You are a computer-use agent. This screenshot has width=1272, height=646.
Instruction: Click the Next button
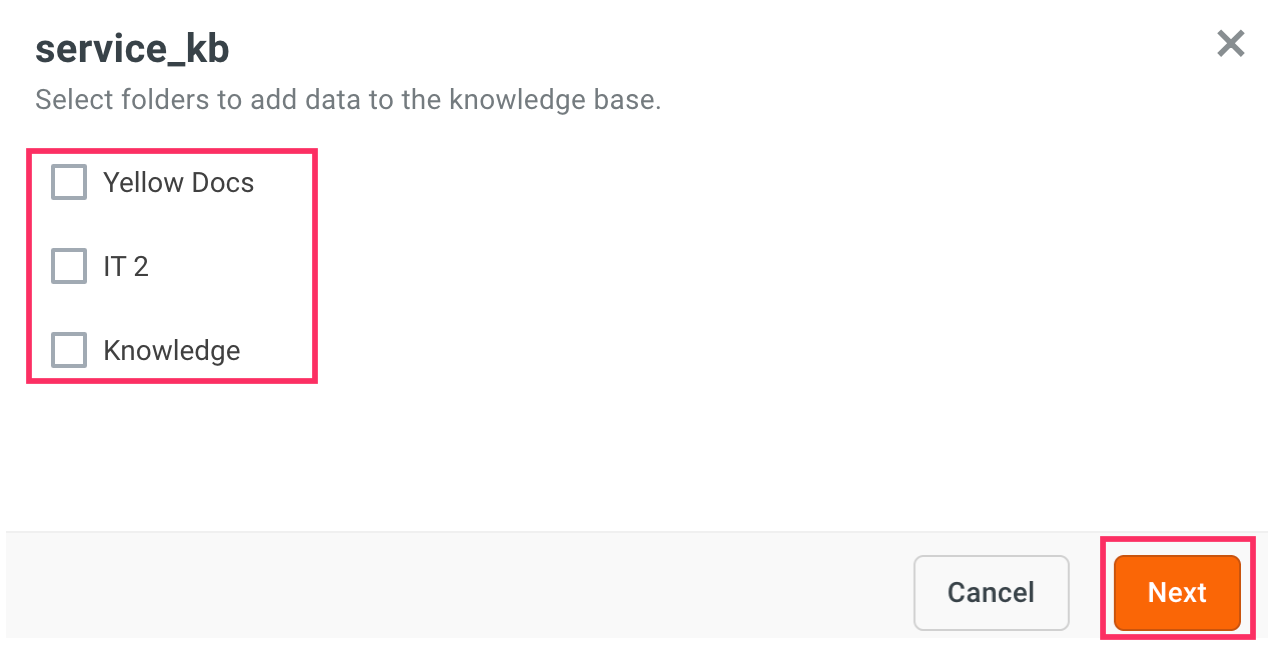[x=1177, y=593]
